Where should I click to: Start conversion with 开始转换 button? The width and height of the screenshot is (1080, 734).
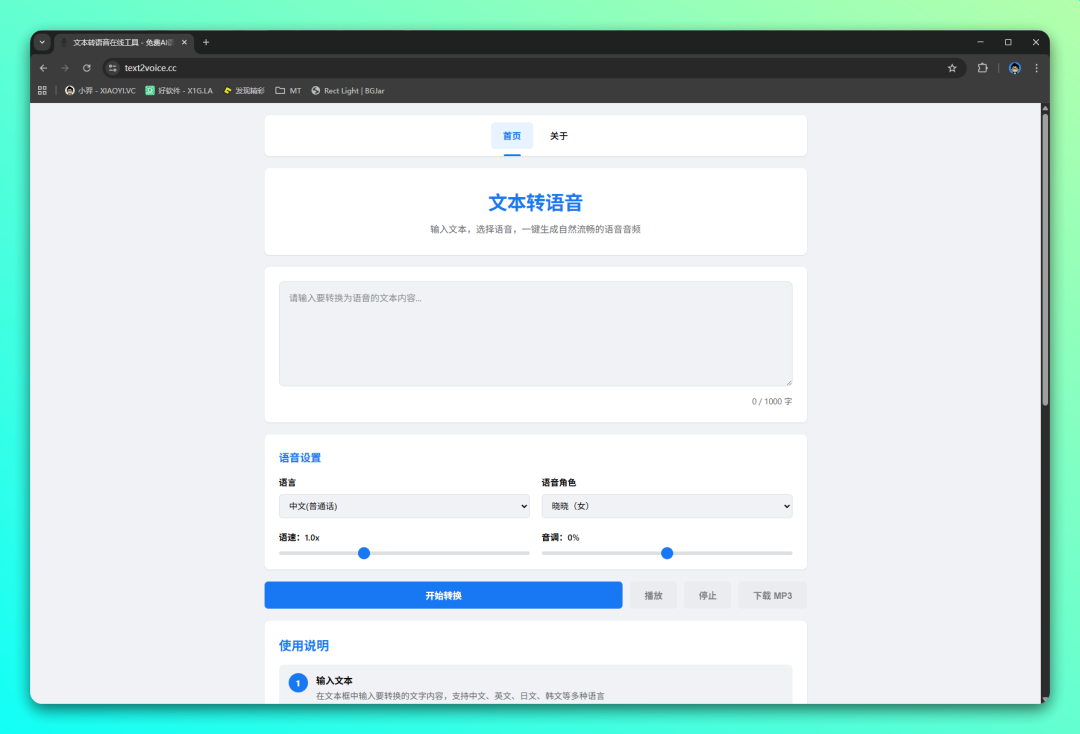(x=444, y=596)
